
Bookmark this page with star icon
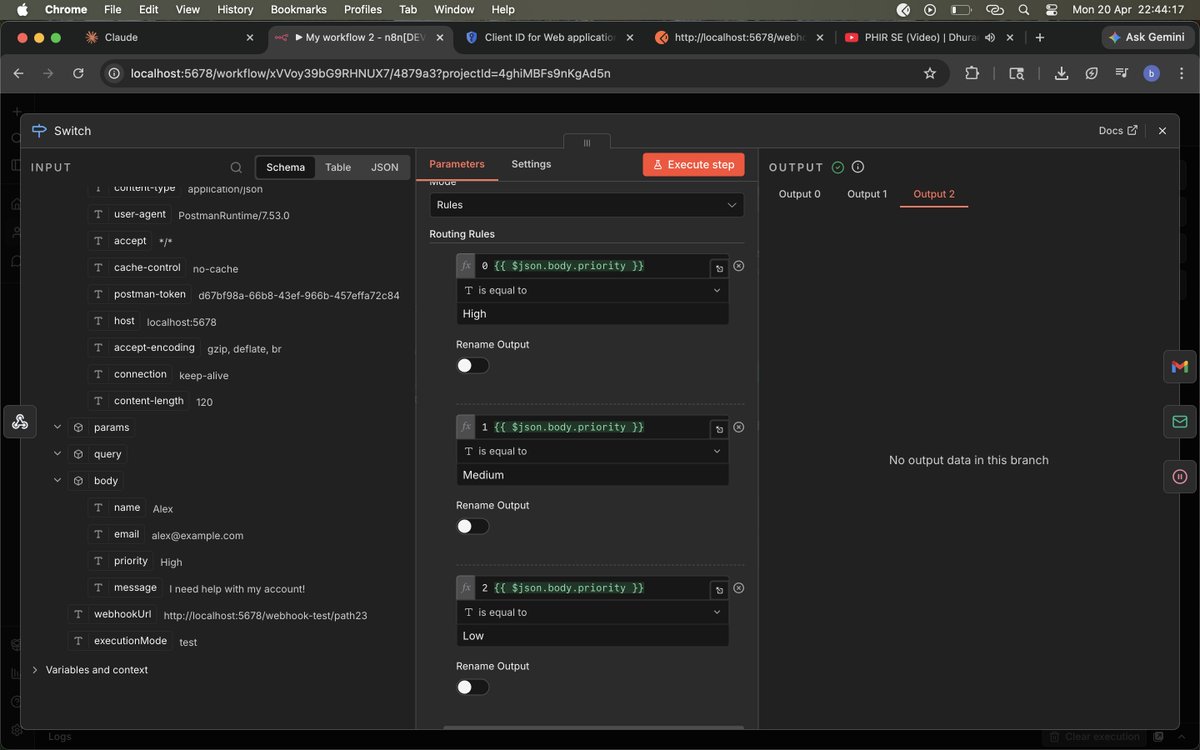930,73
